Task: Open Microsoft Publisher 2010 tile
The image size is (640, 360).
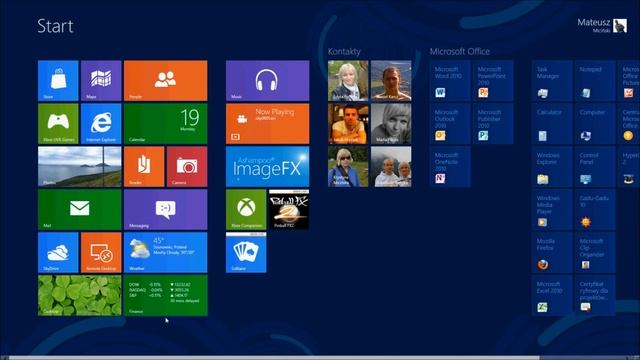Action: (493, 124)
